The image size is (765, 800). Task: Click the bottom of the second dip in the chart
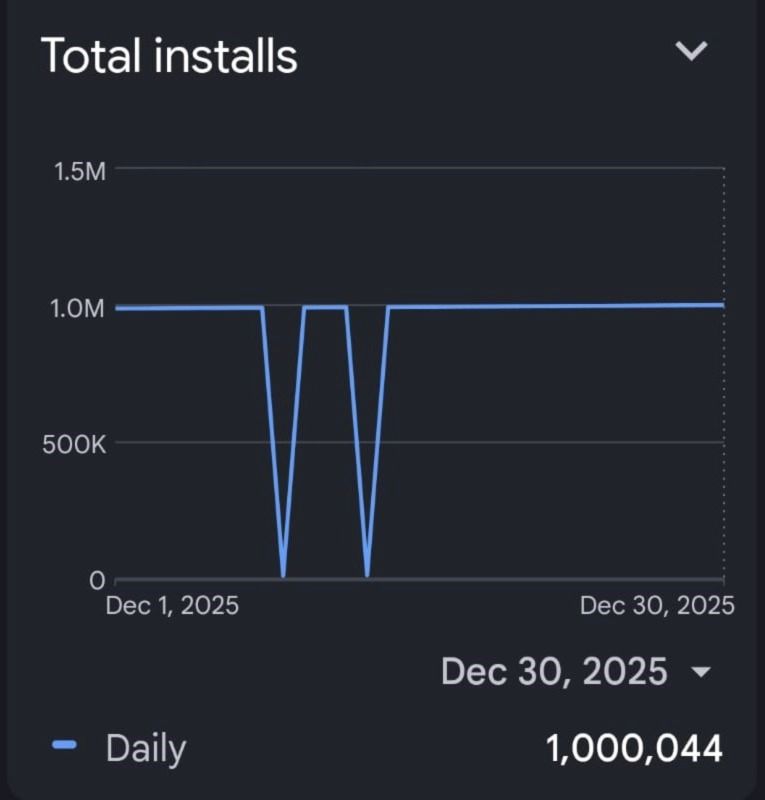click(x=368, y=575)
